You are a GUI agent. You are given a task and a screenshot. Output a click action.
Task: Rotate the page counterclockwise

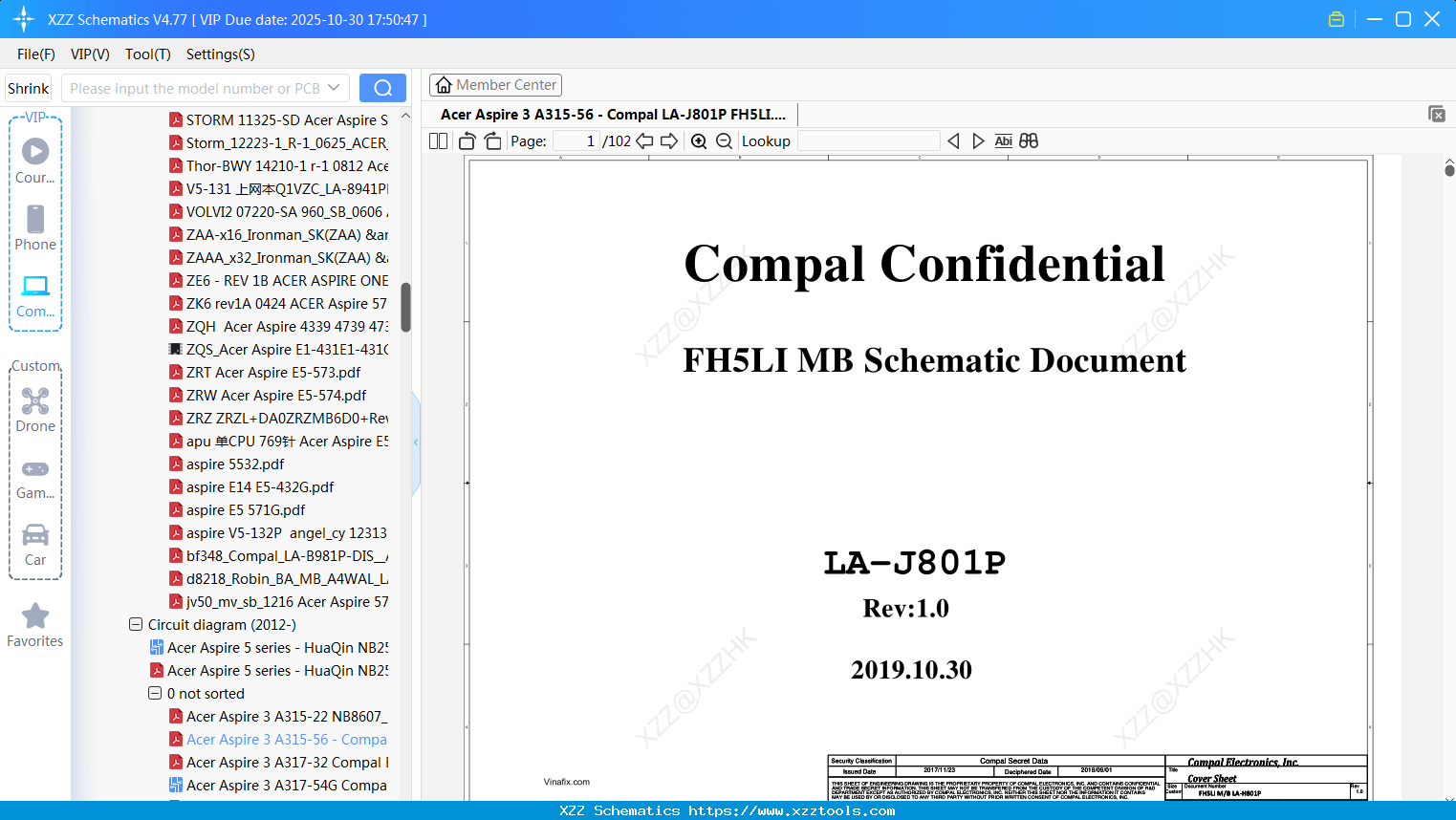467,141
